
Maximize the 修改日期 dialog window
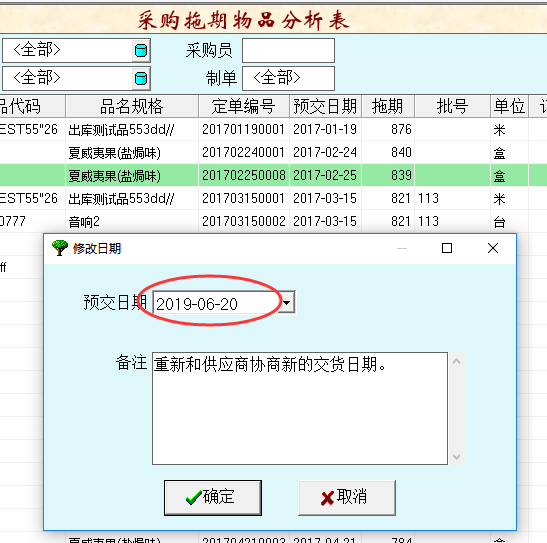click(447, 248)
